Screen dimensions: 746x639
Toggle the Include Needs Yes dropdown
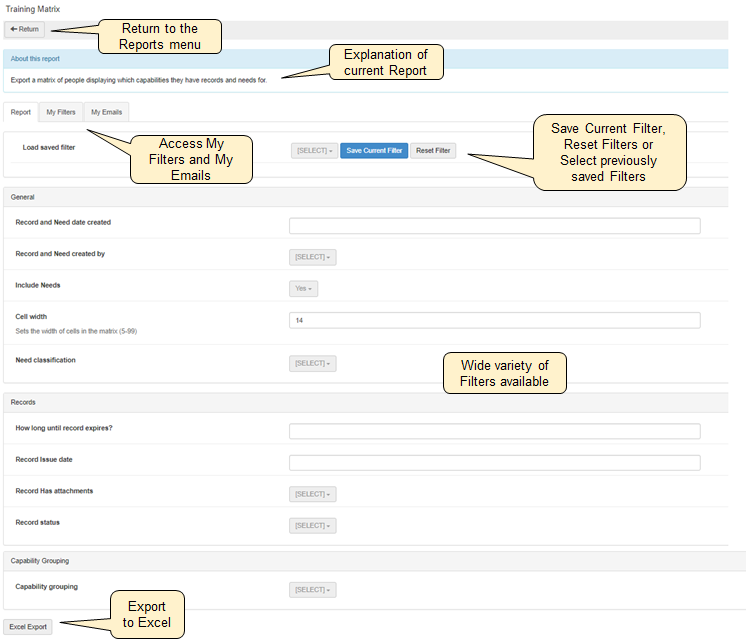pyautogui.click(x=303, y=288)
